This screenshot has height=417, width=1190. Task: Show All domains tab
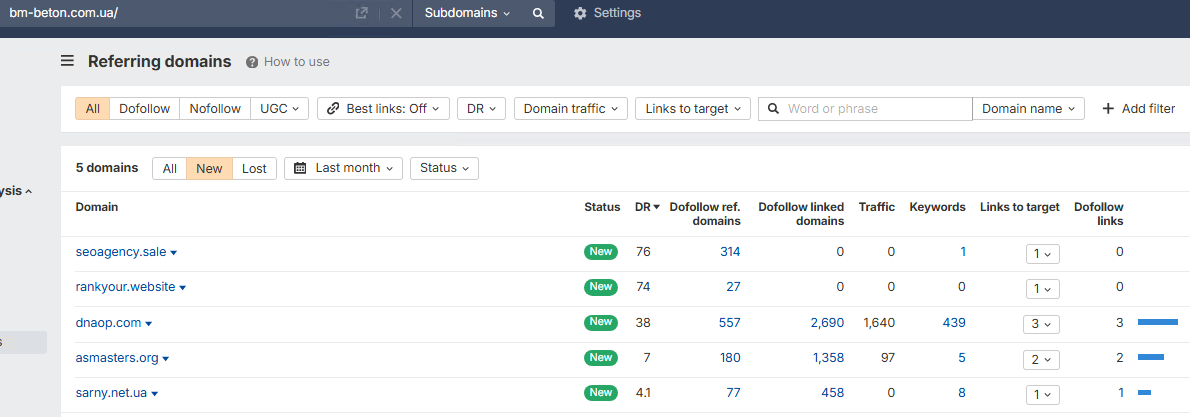coord(170,169)
